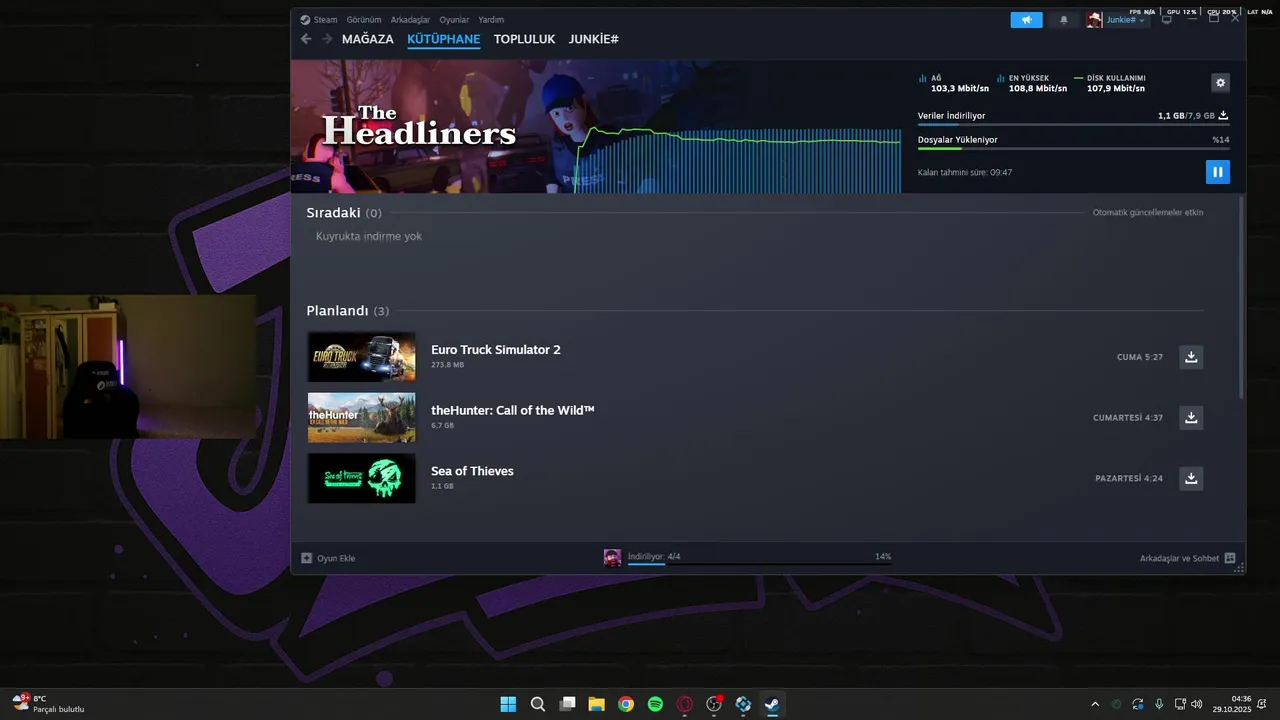1280x720 pixels.
Task: Open the JUNKİE# profile tab
Action: (x=593, y=39)
